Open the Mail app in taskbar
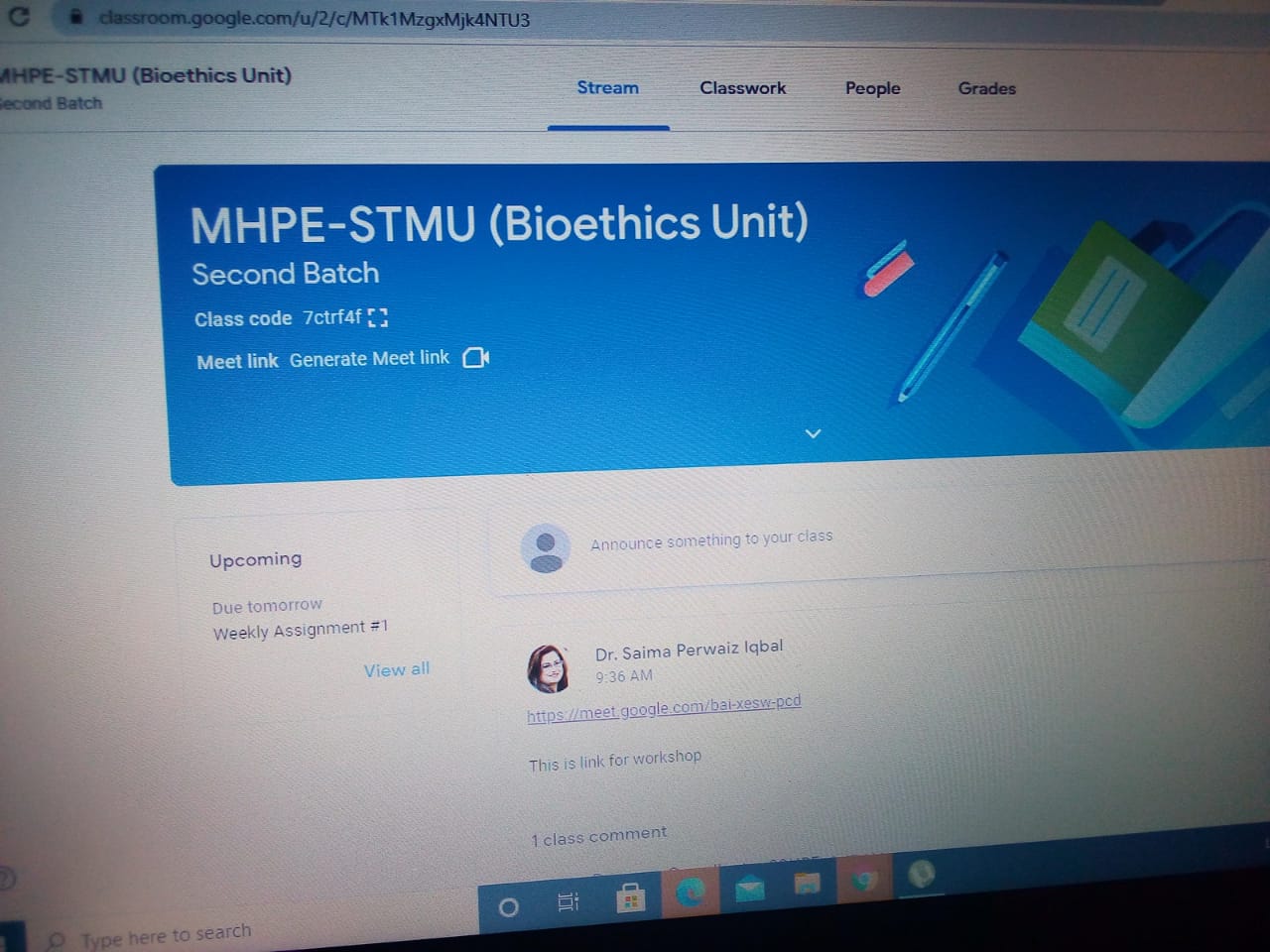The height and width of the screenshot is (952, 1270). coord(750,889)
